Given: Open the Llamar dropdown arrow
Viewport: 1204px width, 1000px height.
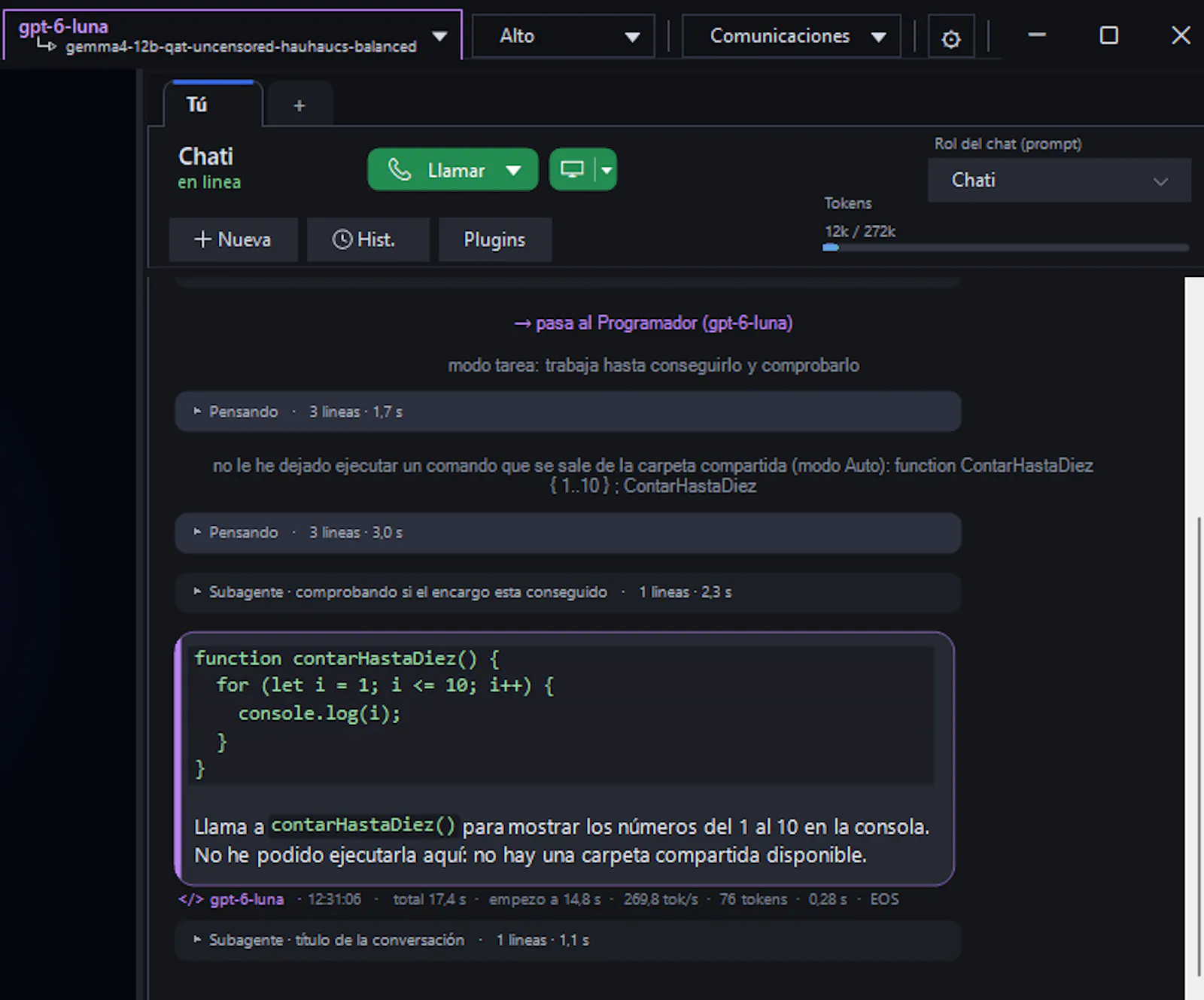Looking at the screenshot, I should (x=513, y=171).
